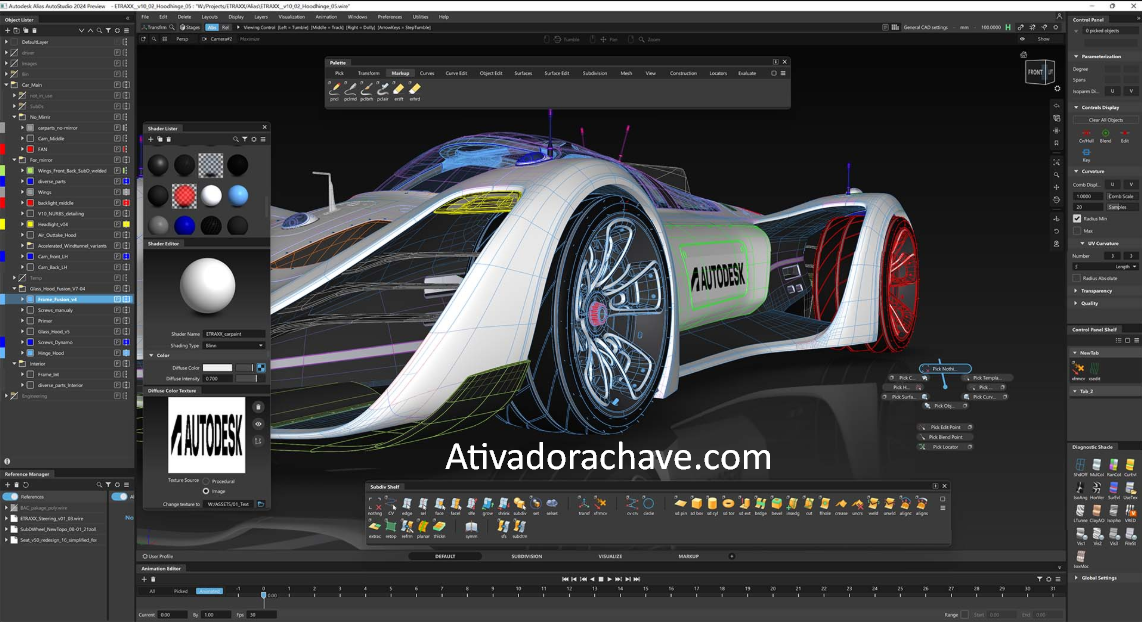This screenshot has width=1142, height=622.
Task: Collapse the Car_Main folder
Action: pos(7,84)
